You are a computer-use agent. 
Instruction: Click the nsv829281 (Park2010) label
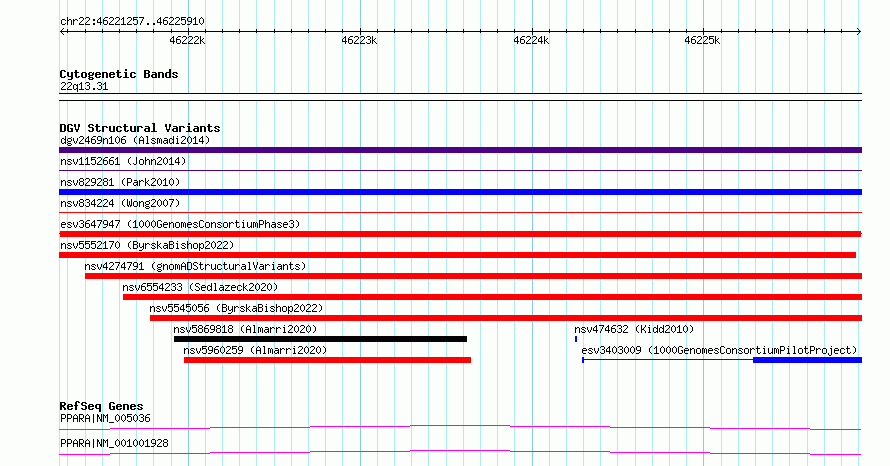tap(120, 182)
